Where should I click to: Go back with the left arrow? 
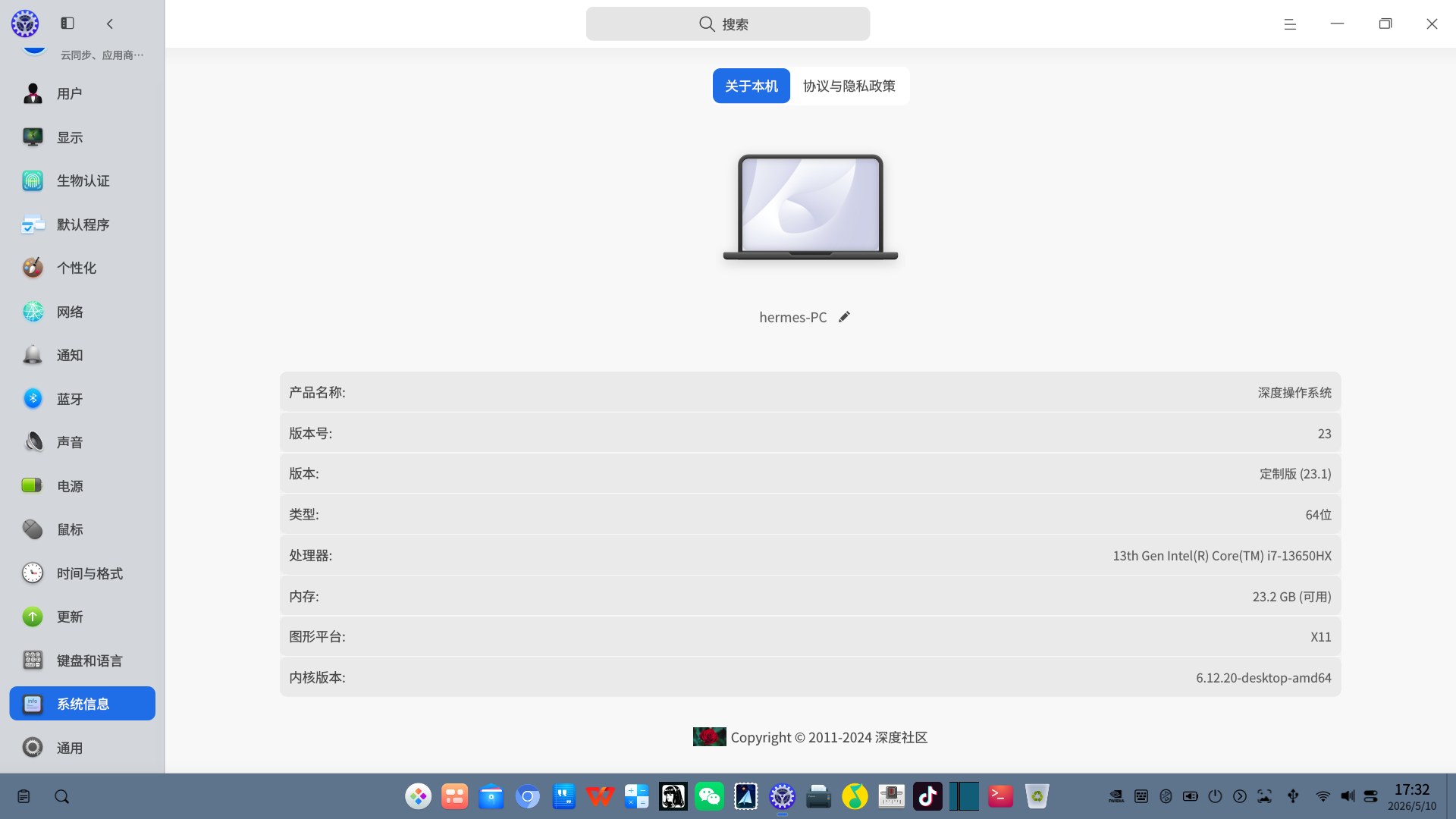110,24
